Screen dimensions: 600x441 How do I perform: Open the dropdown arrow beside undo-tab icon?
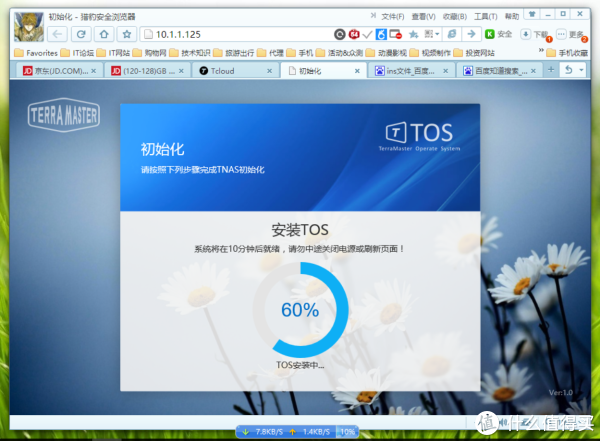581,70
